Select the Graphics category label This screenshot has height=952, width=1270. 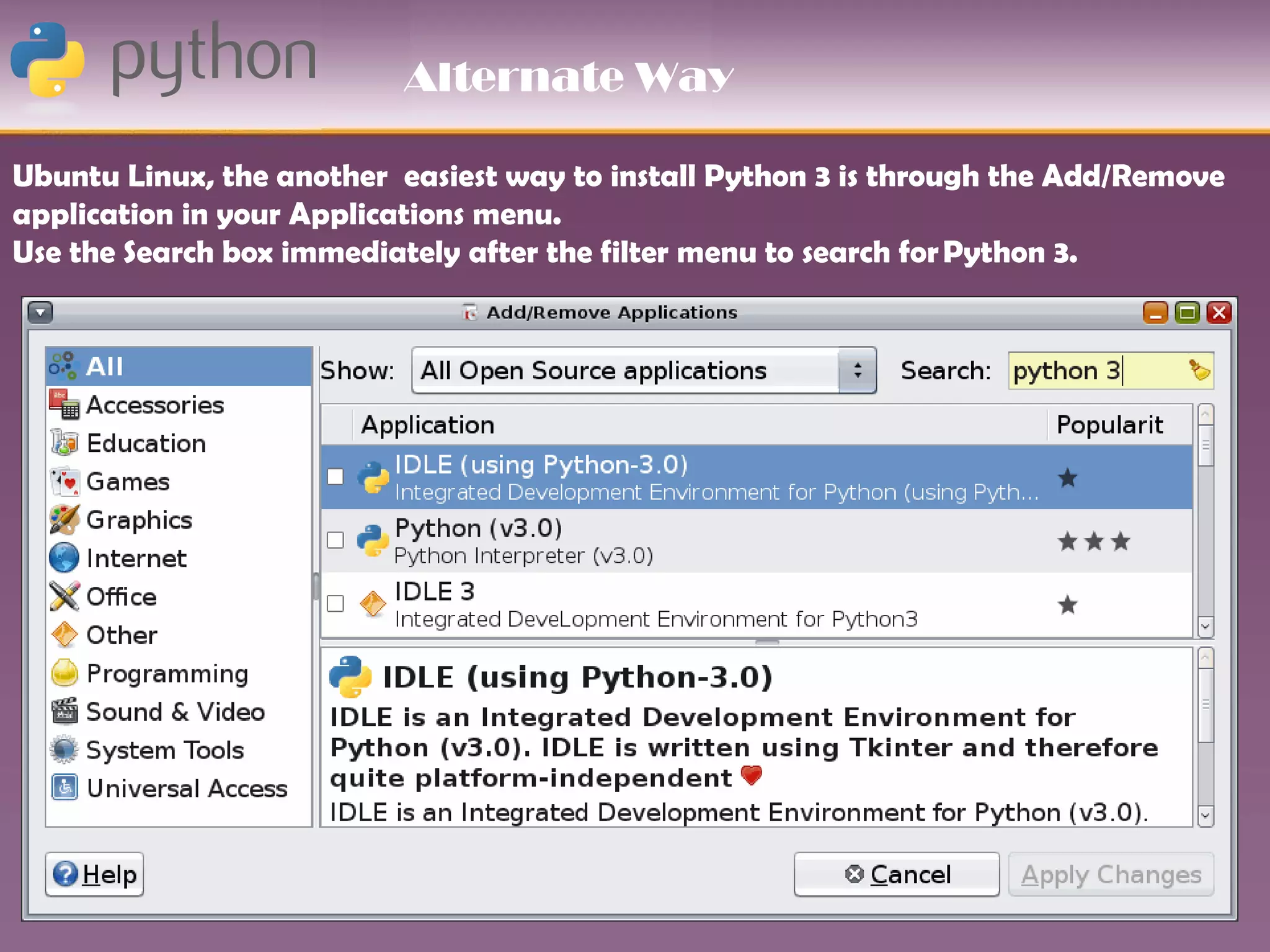coord(140,521)
